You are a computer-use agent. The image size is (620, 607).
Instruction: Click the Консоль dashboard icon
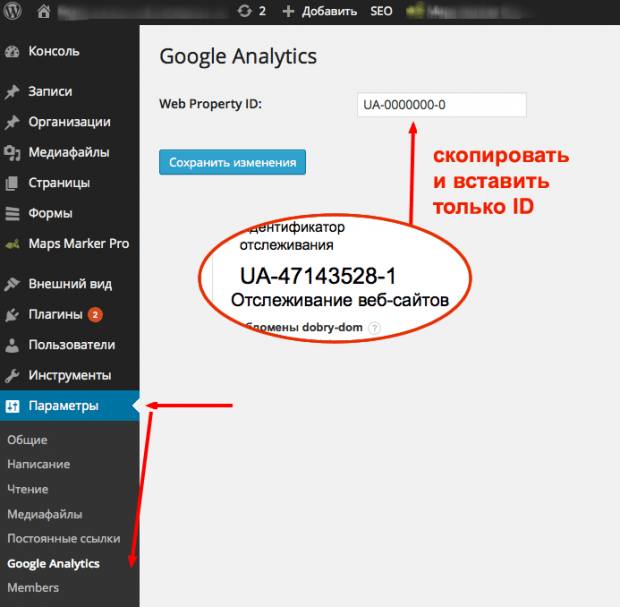pyautogui.click(x=12, y=51)
